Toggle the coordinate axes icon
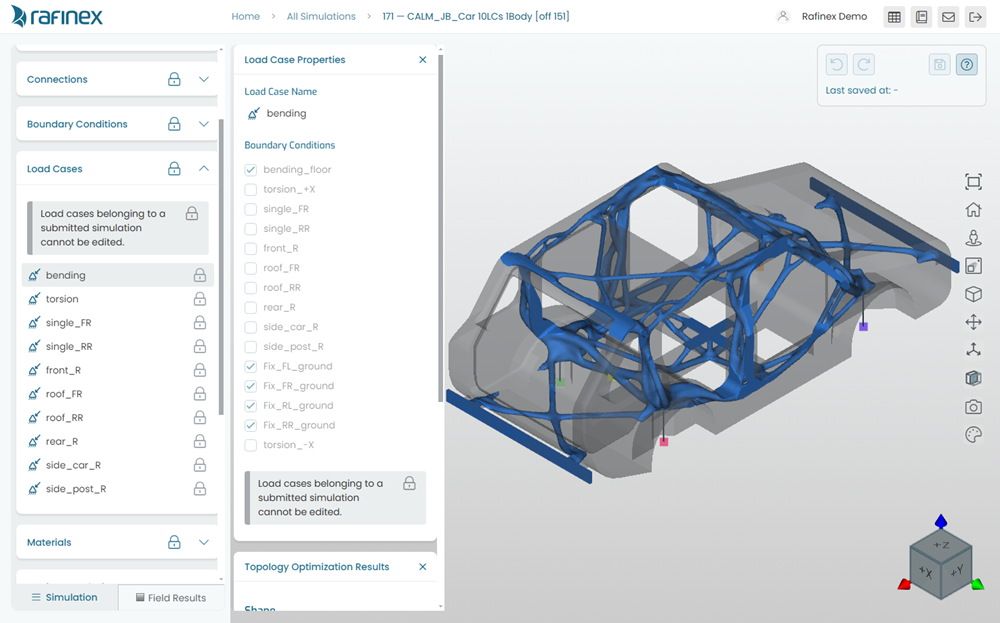The height and width of the screenshot is (623, 1000). [x=973, y=350]
